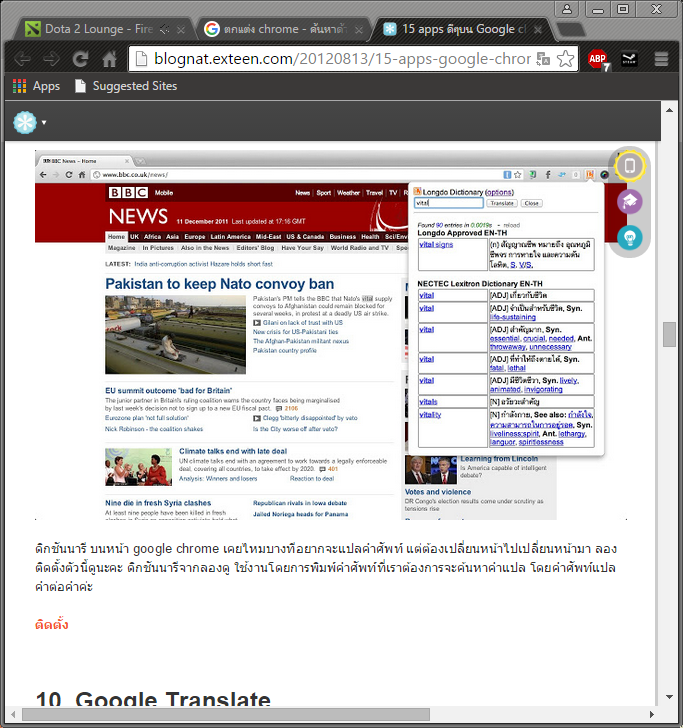Click the vertical scrollbar thumb

(x=669, y=334)
